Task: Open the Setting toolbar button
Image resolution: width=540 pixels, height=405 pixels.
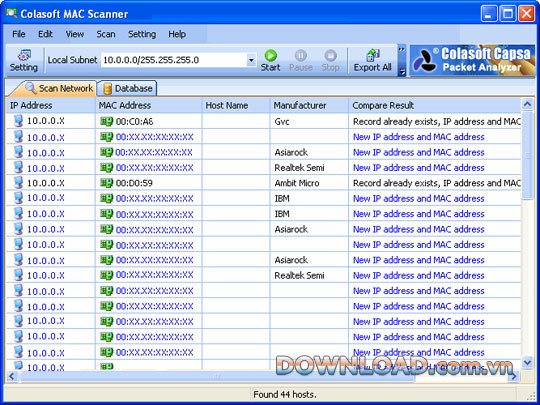Action: click(x=23, y=60)
